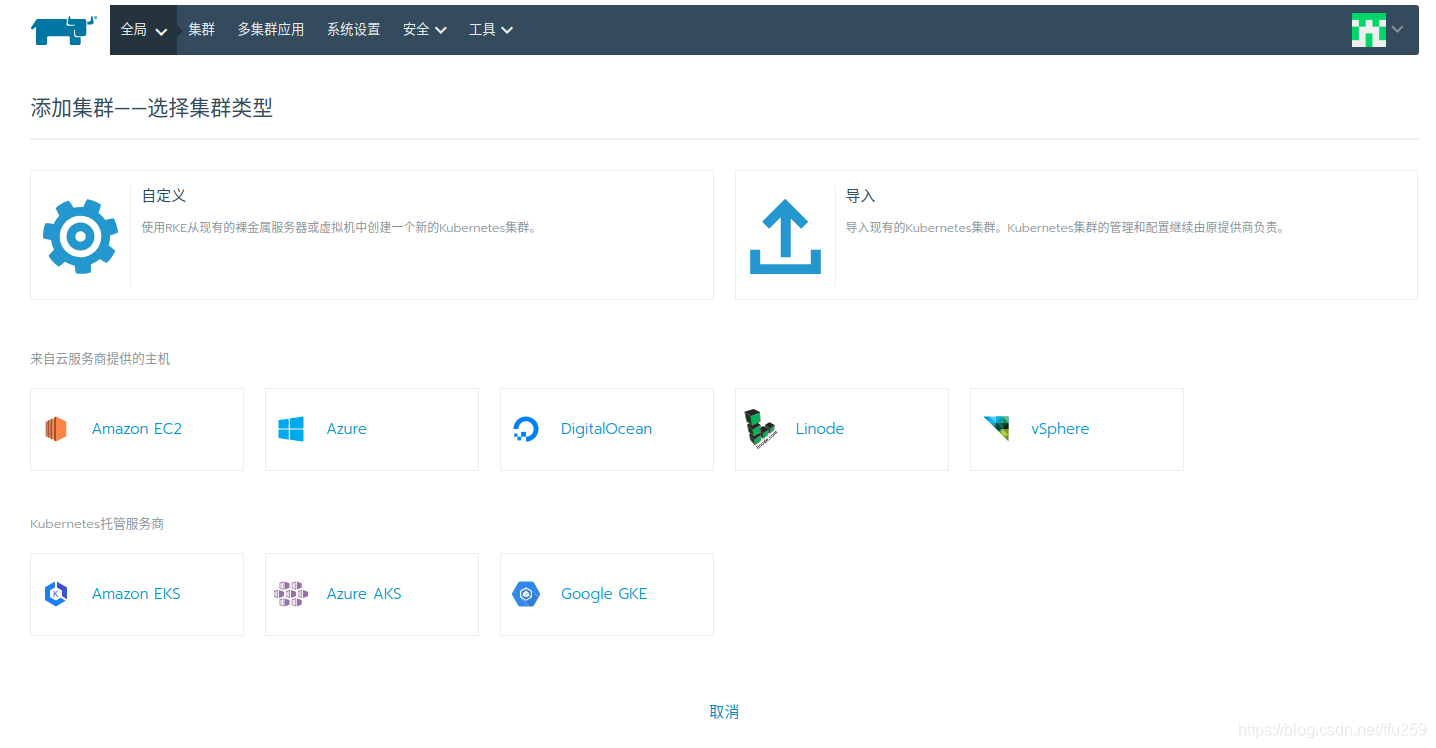The height and width of the screenshot is (748, 1436).
Task: Expand the 工具 tools menu
Action: [x=491, y=30]
